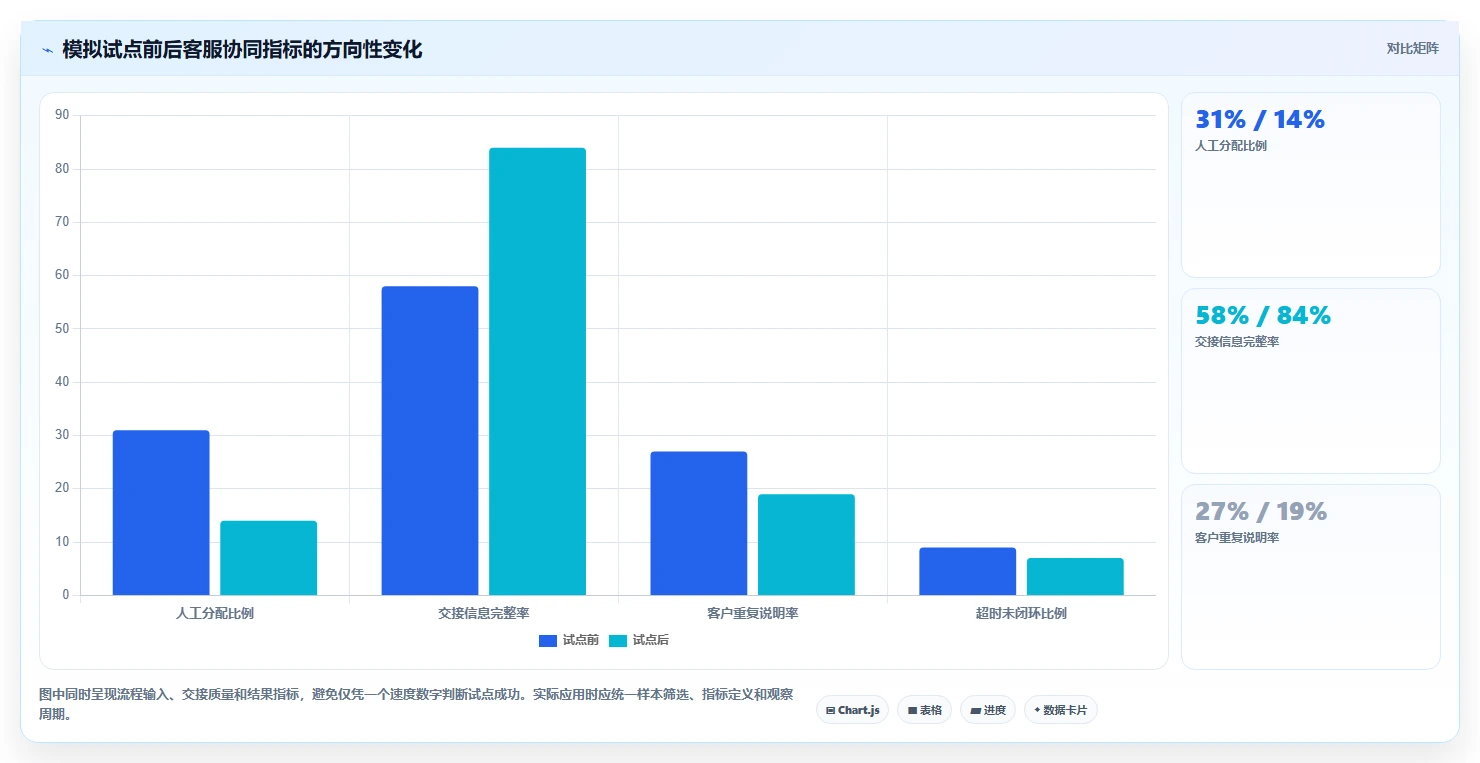
Task: Select the 人工分配比例 试点后 cyan bar
Action: 269,558
